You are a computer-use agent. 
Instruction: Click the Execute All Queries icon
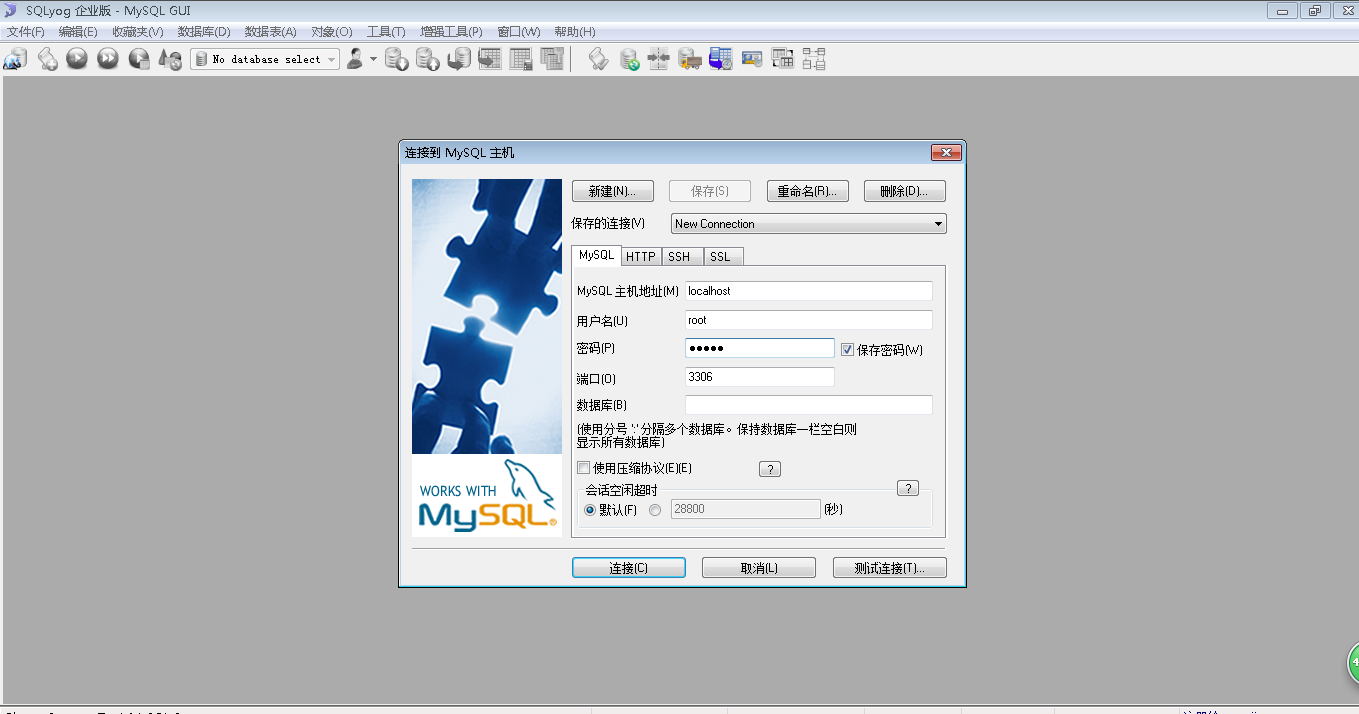(x=107, y=58)
